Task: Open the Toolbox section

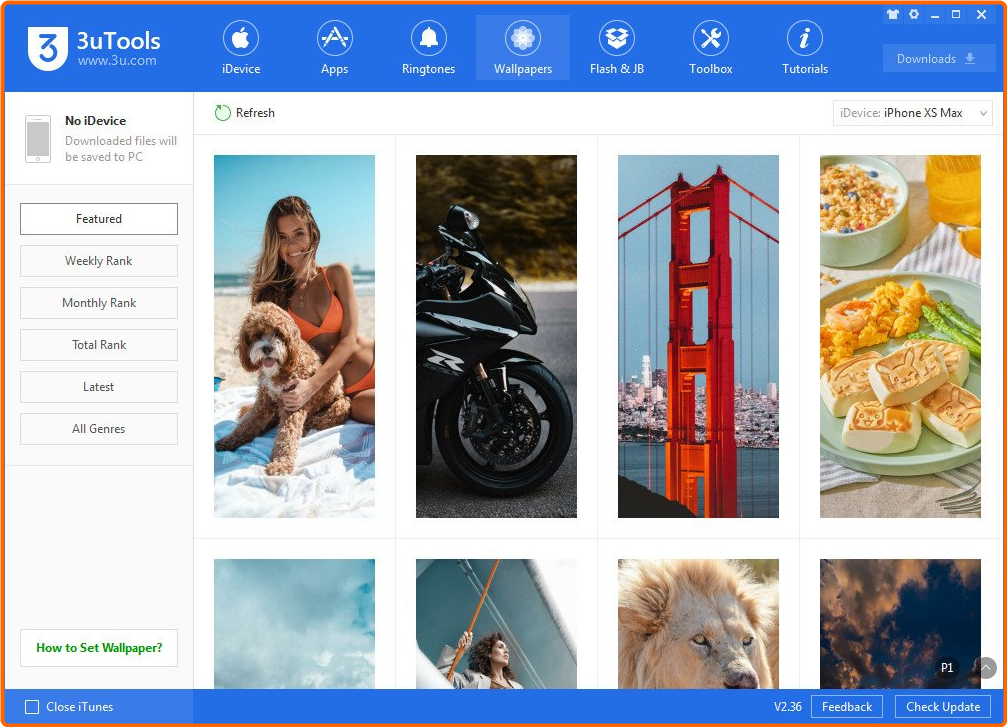Action: pos(711,48)
